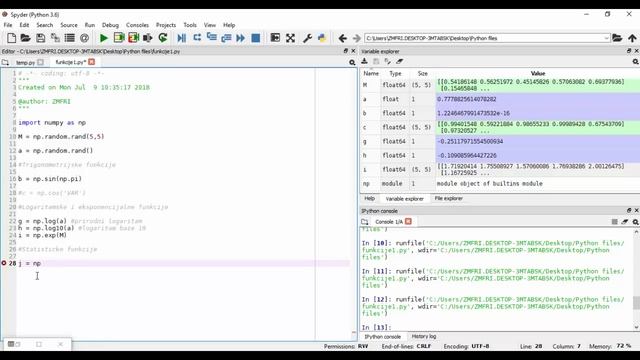Step return debug icon
Screen dimensions: 640x360
(x=226, y=38)
